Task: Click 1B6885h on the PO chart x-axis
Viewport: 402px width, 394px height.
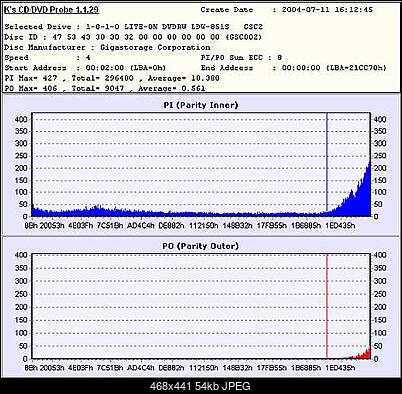Action: point(306,368)
